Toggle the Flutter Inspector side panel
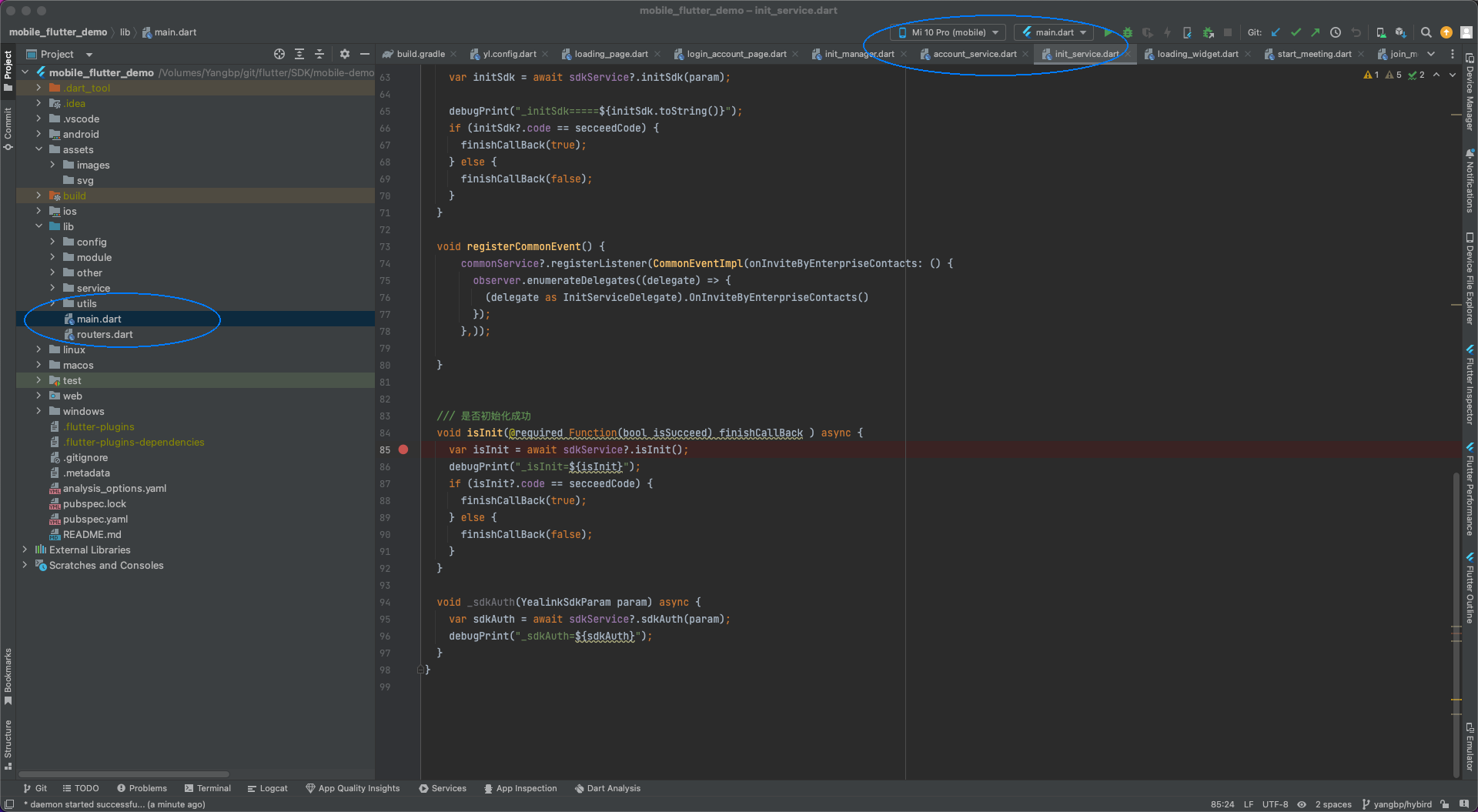This screenshot has height=812, width=1478. coord(1470,384)
